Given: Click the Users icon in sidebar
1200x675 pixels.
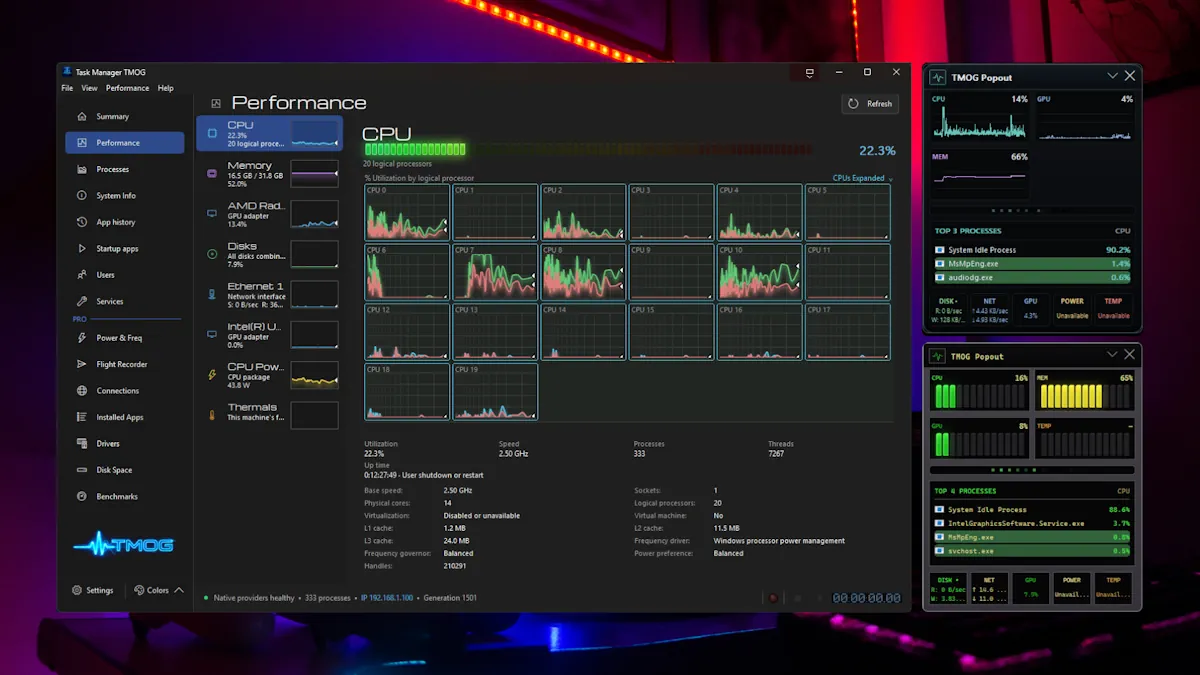Looking at the screenshot, I should tap(82, 275).
